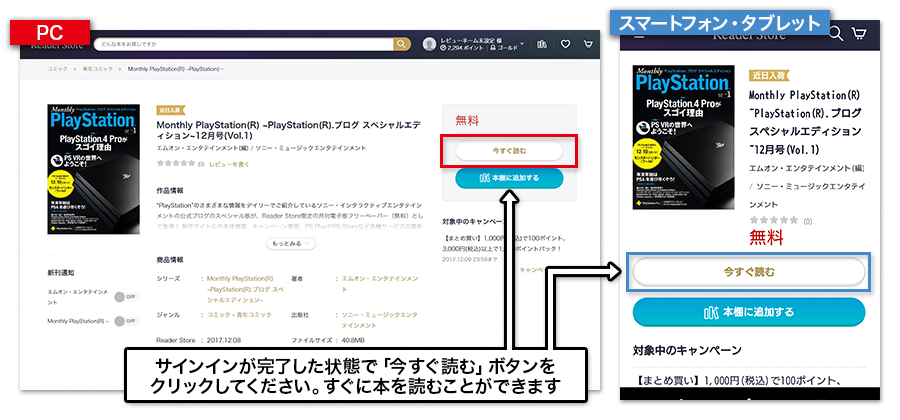900x420 pixels.
Task: Tap 今すぐ読む button in smartphone view
Action: point(748,272)
